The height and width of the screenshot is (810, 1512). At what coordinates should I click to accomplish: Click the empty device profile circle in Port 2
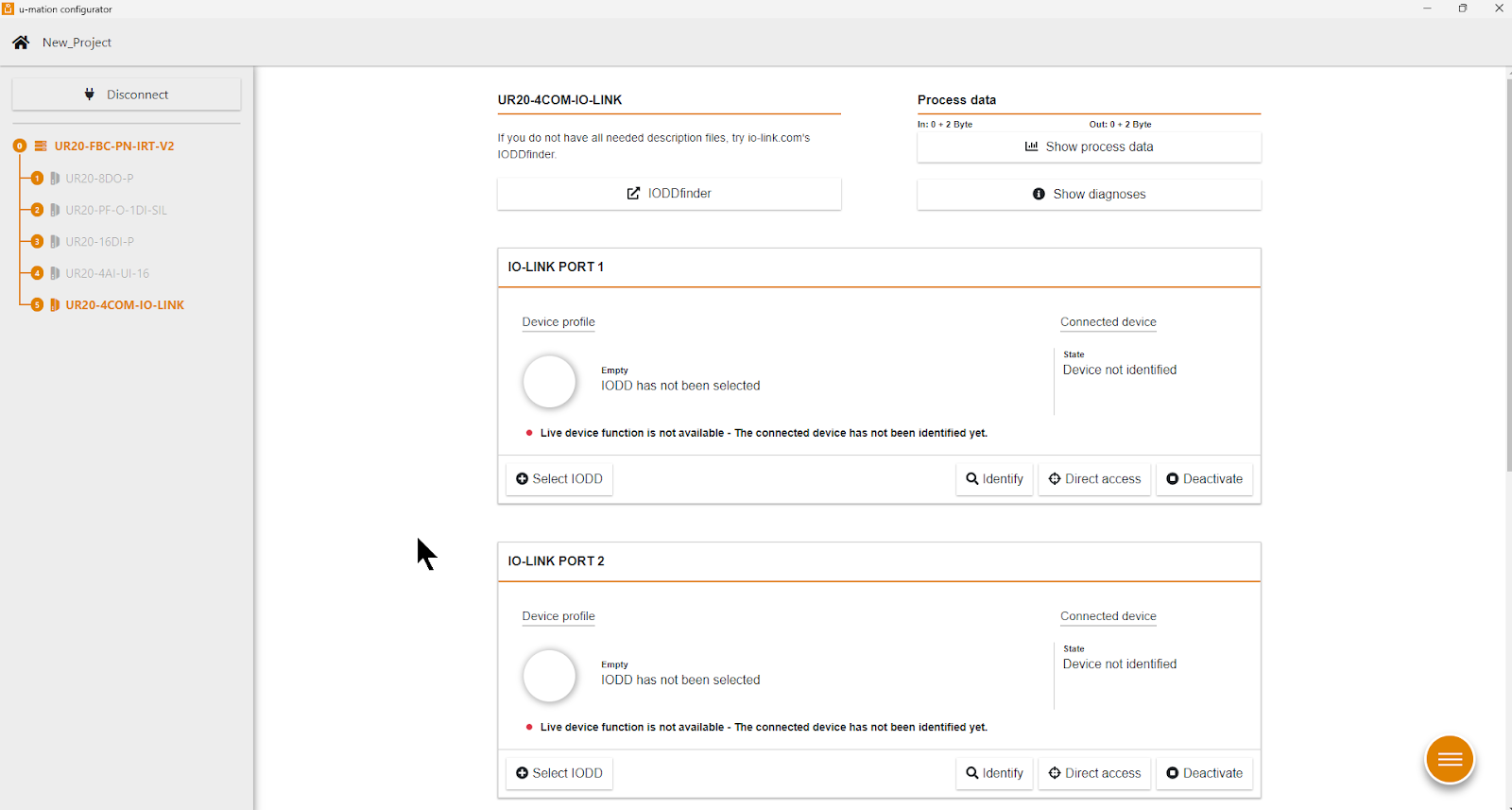(549, 675)
